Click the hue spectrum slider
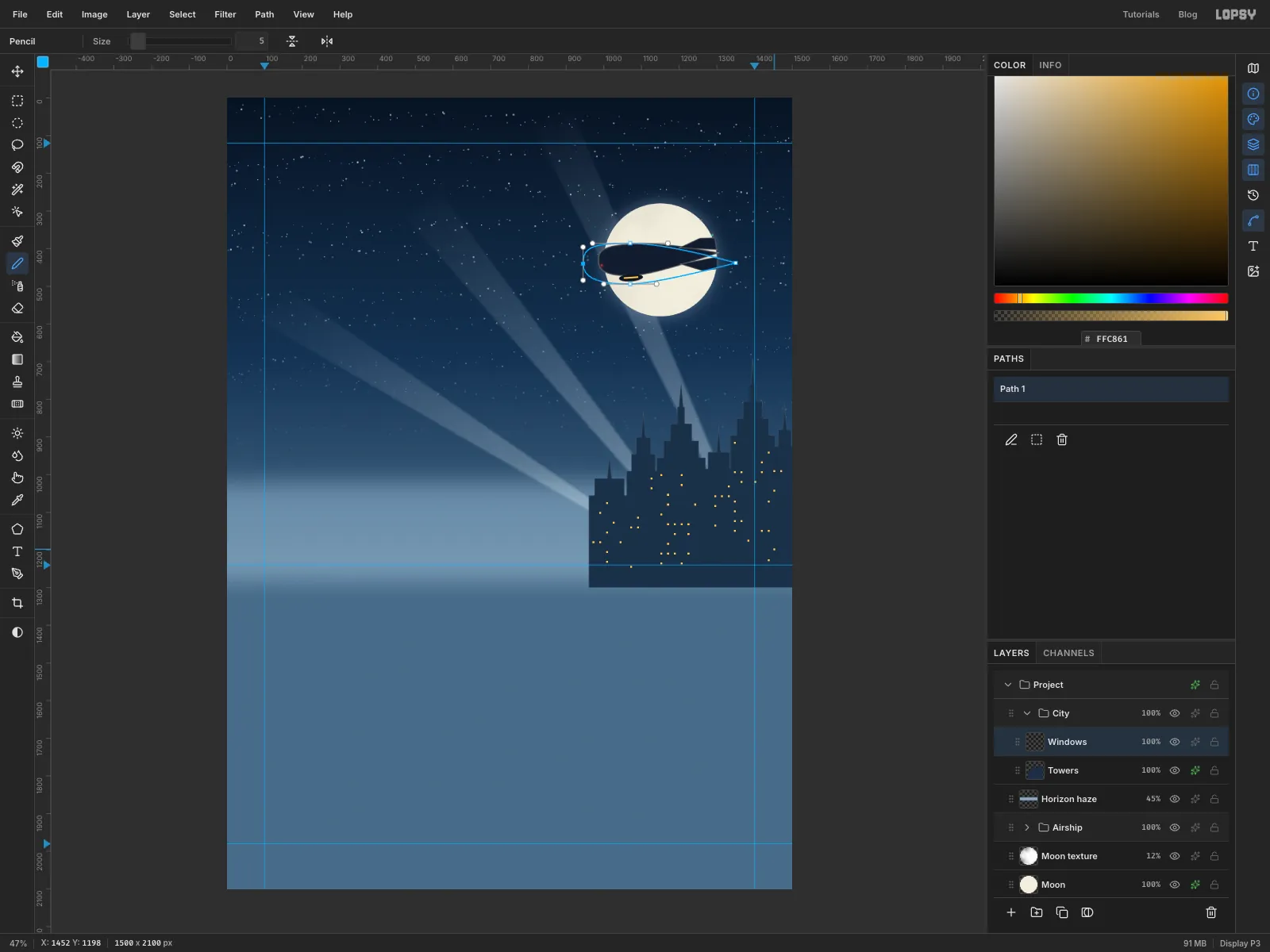Viewport: 1270px width, 952px height. point(1111,298)
